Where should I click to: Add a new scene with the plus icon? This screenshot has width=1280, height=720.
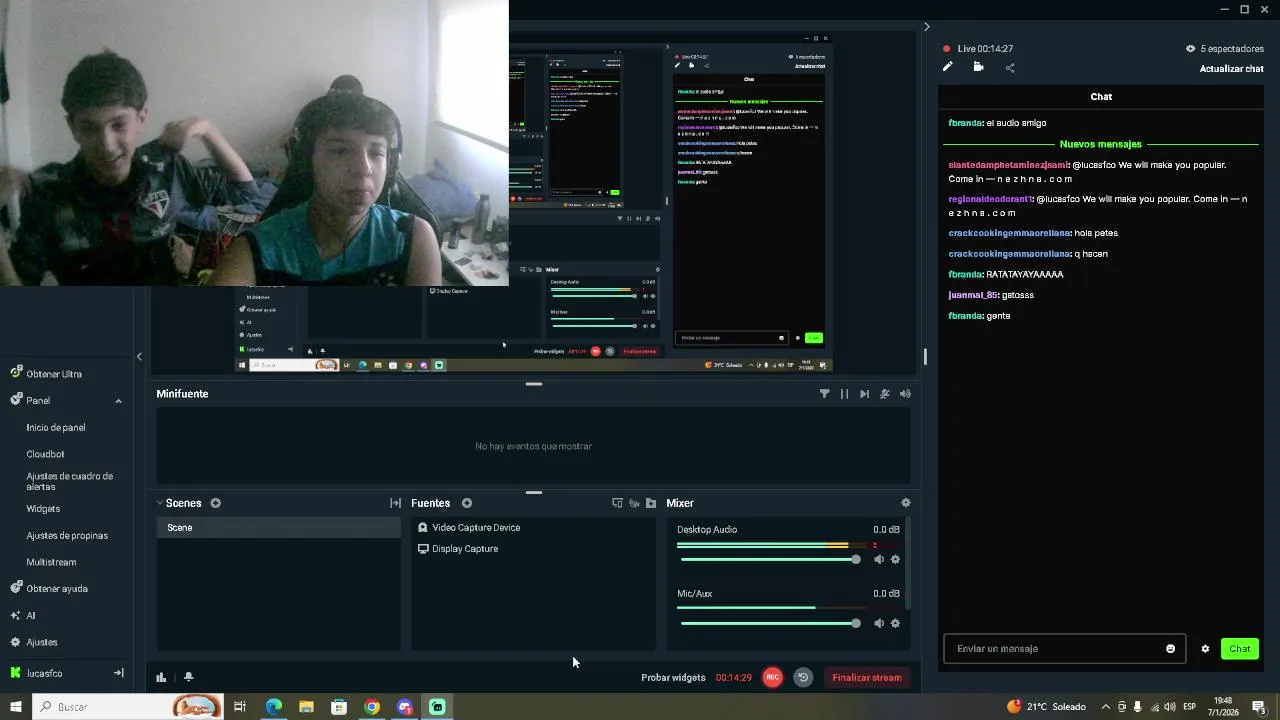(215, 503)
